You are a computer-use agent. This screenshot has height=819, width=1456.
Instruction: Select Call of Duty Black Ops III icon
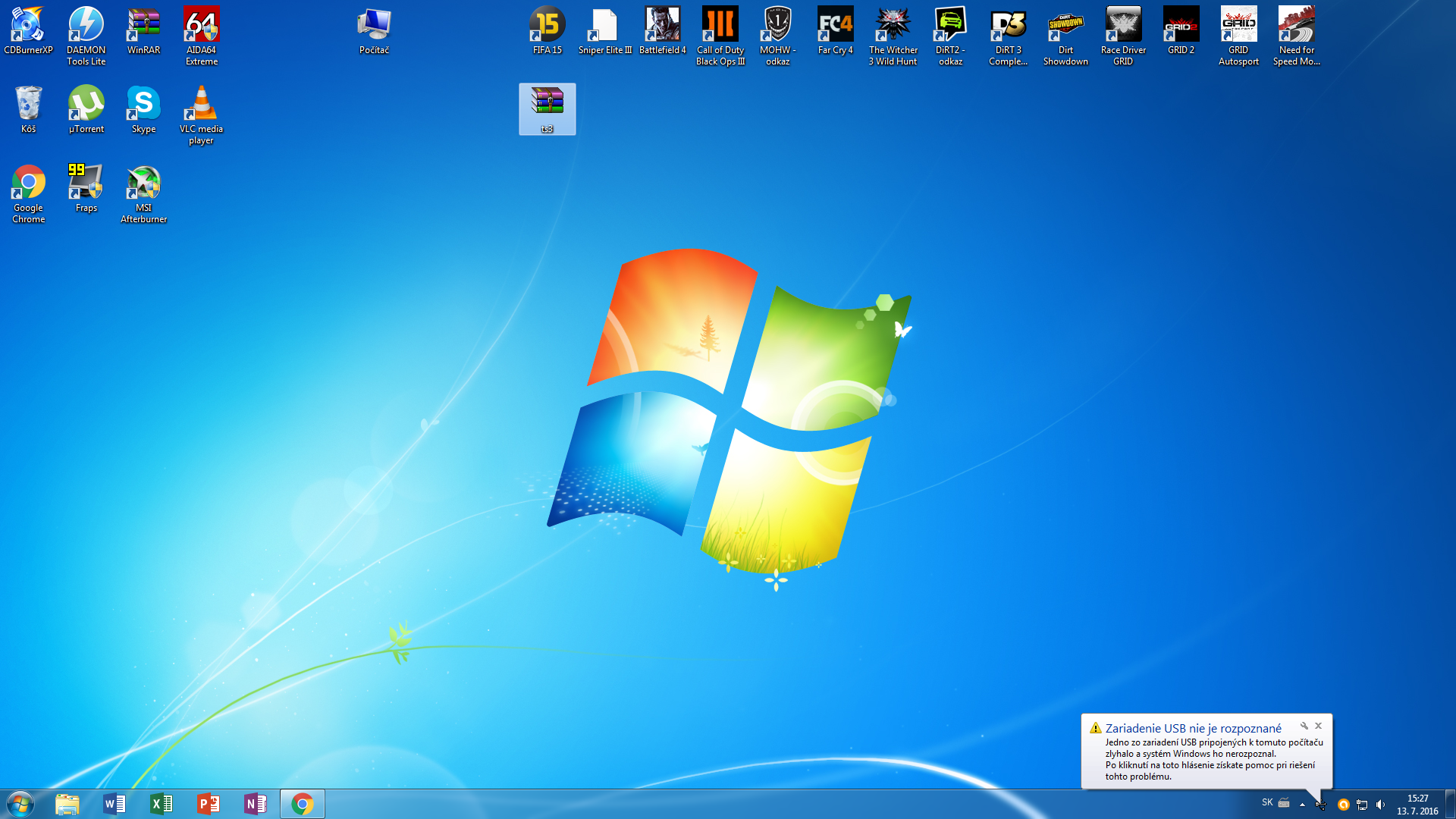pos(720,36)
